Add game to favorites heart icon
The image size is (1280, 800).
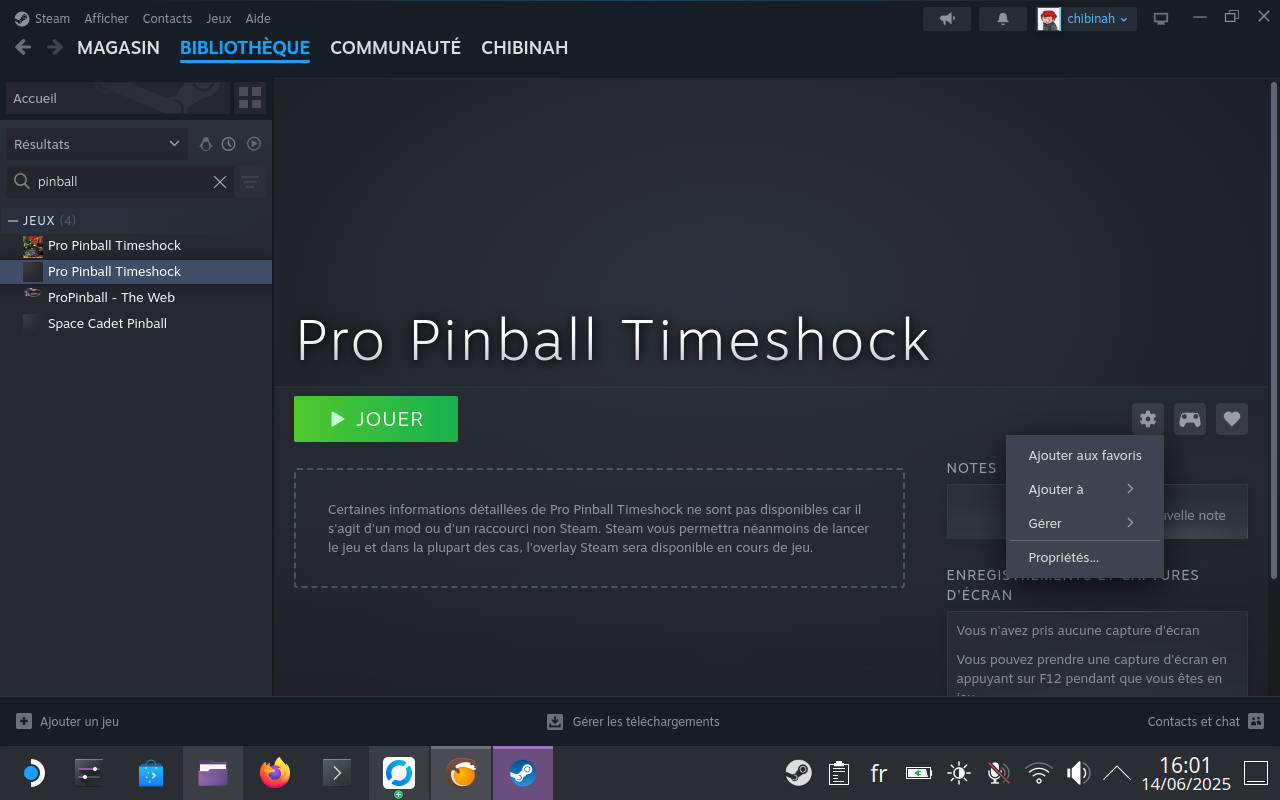coord(1232,419)
